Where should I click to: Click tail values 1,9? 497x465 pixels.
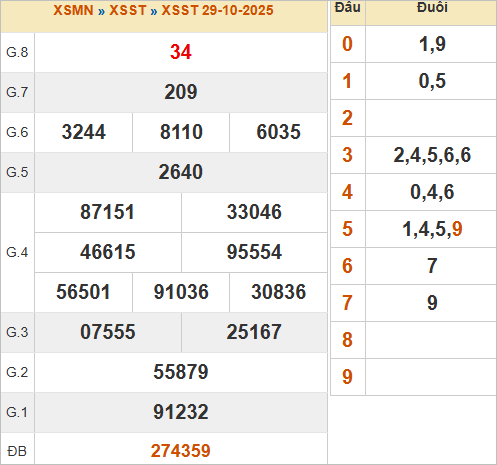click(x=432, y=44)
